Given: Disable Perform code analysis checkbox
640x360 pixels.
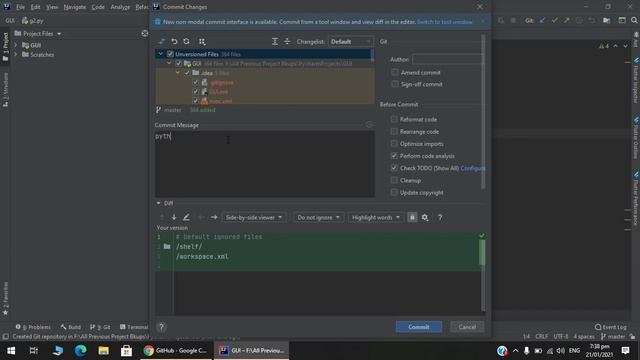Looking at the screenshot, I should pos(394,156).
